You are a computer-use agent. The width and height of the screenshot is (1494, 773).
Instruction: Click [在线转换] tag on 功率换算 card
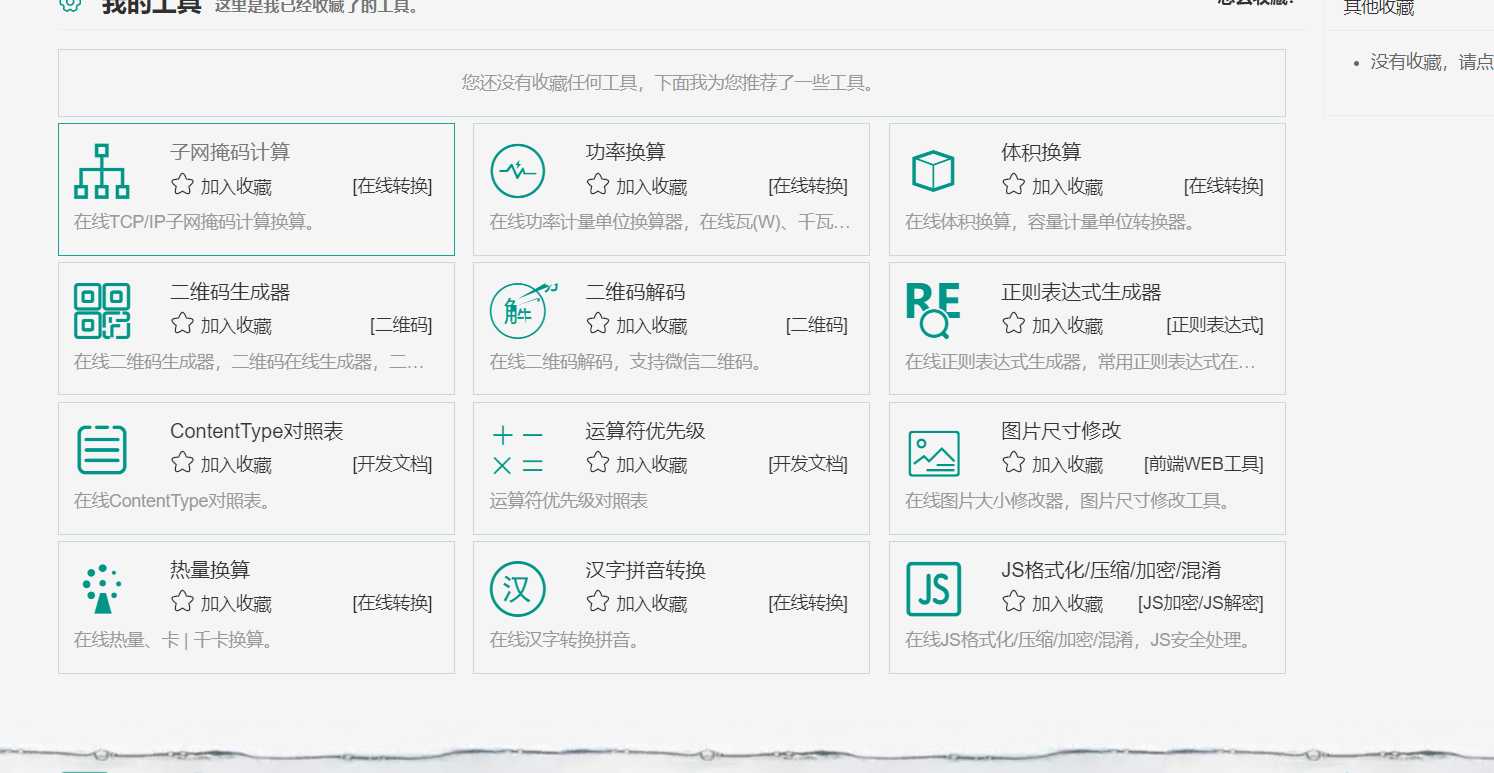pyautogui.click(x=808, y=186)
